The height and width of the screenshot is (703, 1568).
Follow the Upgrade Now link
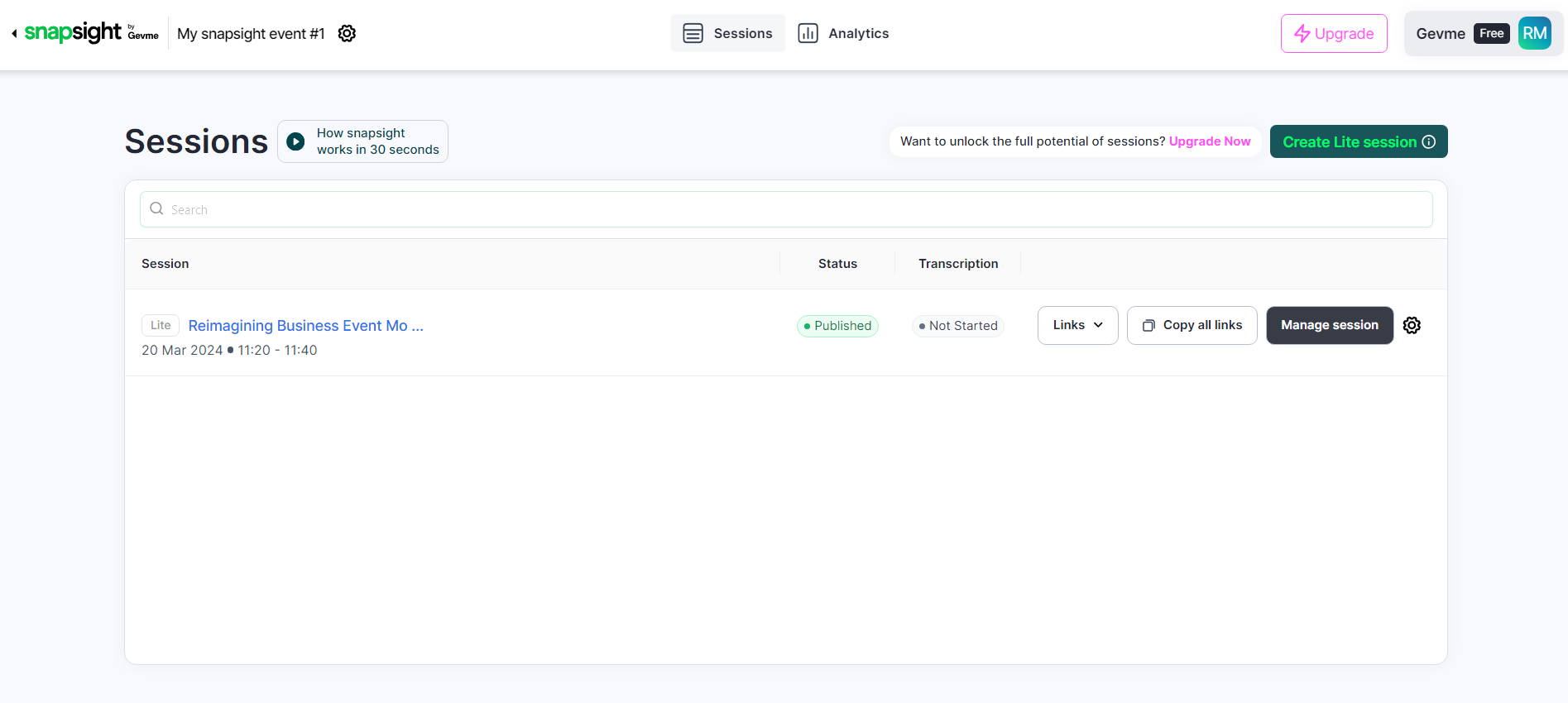click(x=1209, y=141)
